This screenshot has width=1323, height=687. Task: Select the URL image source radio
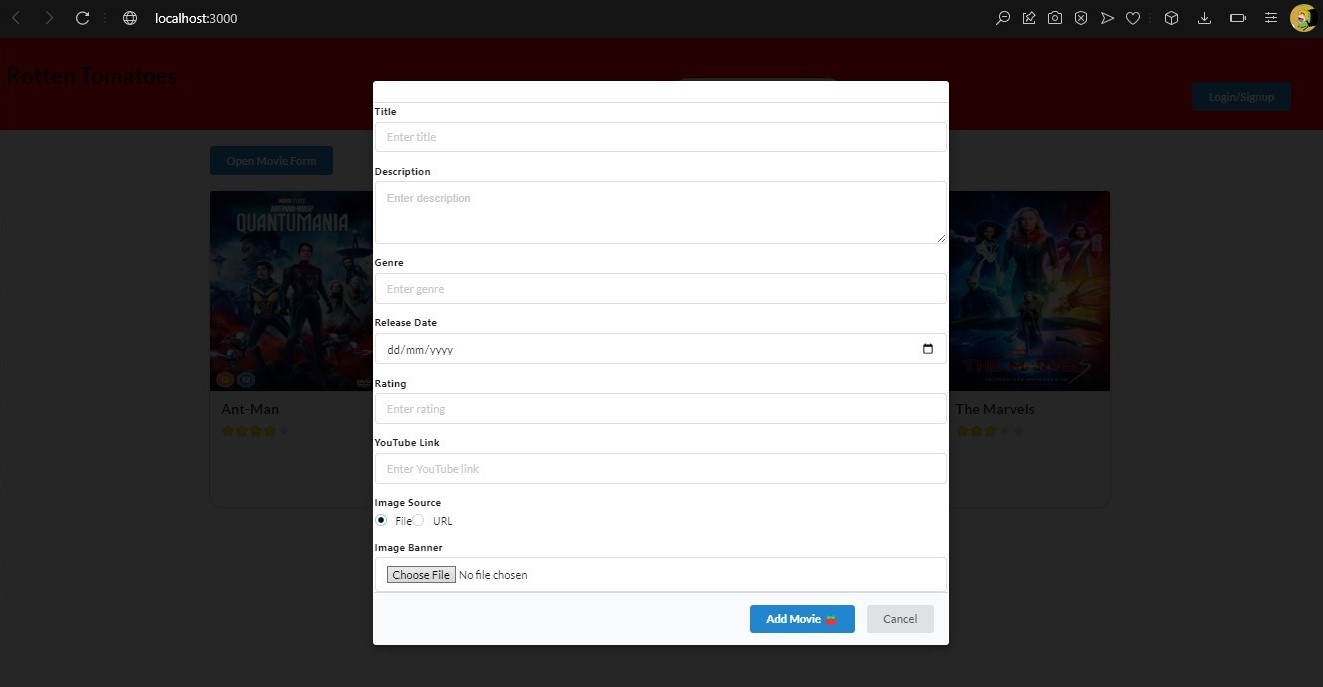(419, 520)
